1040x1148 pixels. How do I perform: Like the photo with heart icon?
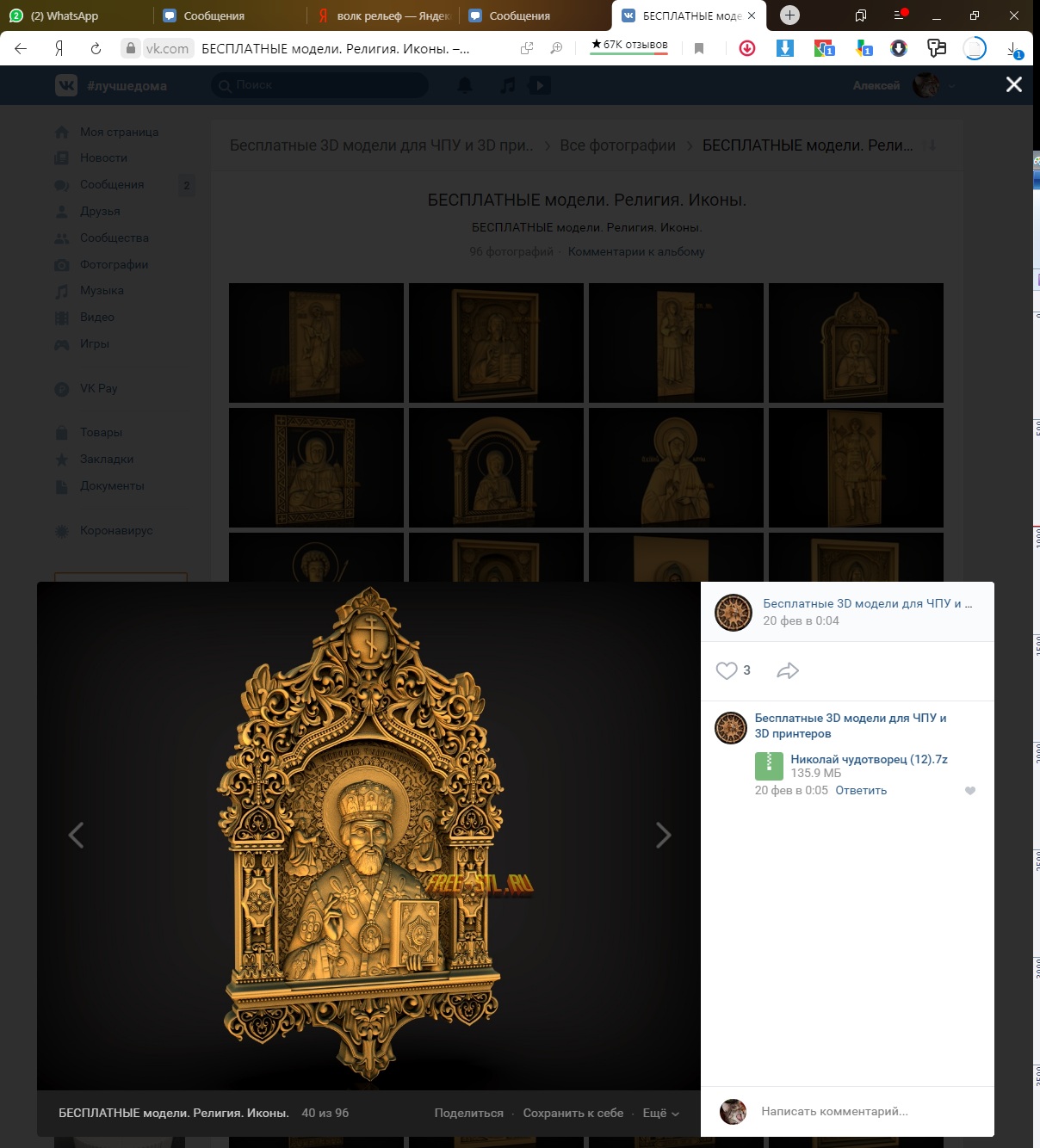pos(727,670)
